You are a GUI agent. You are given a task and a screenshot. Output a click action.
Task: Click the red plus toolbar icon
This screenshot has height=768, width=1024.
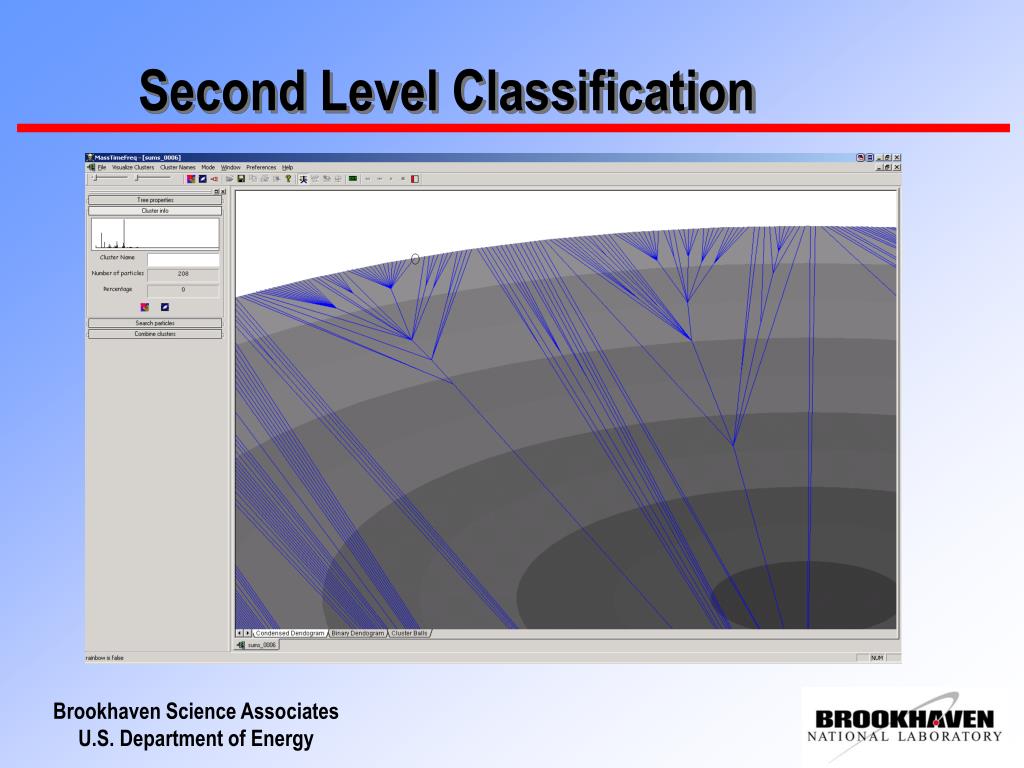[x=214, y=179]
